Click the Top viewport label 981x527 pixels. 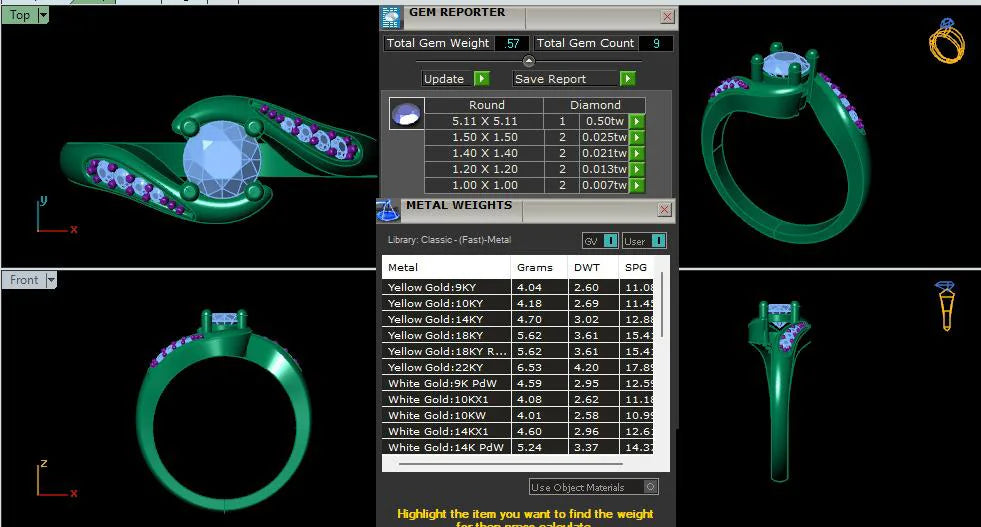coord(20,15)
